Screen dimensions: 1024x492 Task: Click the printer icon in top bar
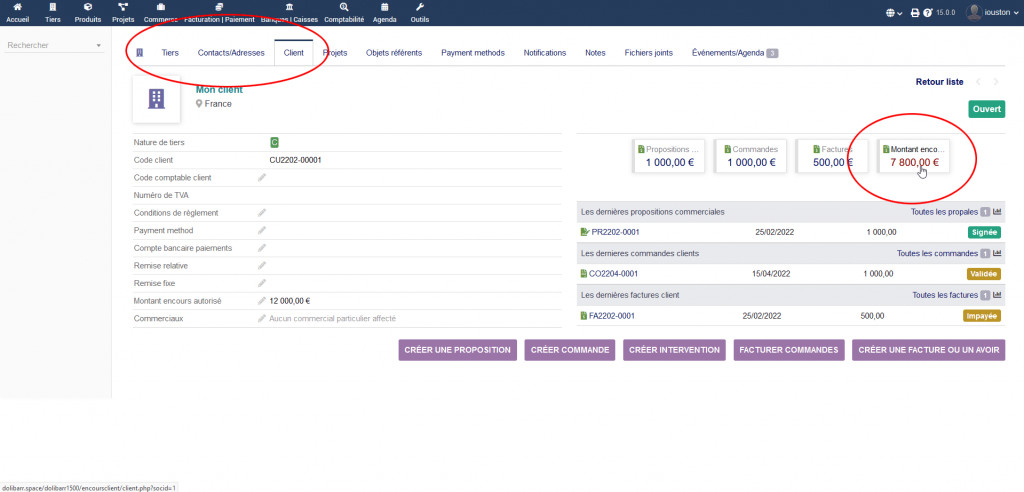[915, 13]
